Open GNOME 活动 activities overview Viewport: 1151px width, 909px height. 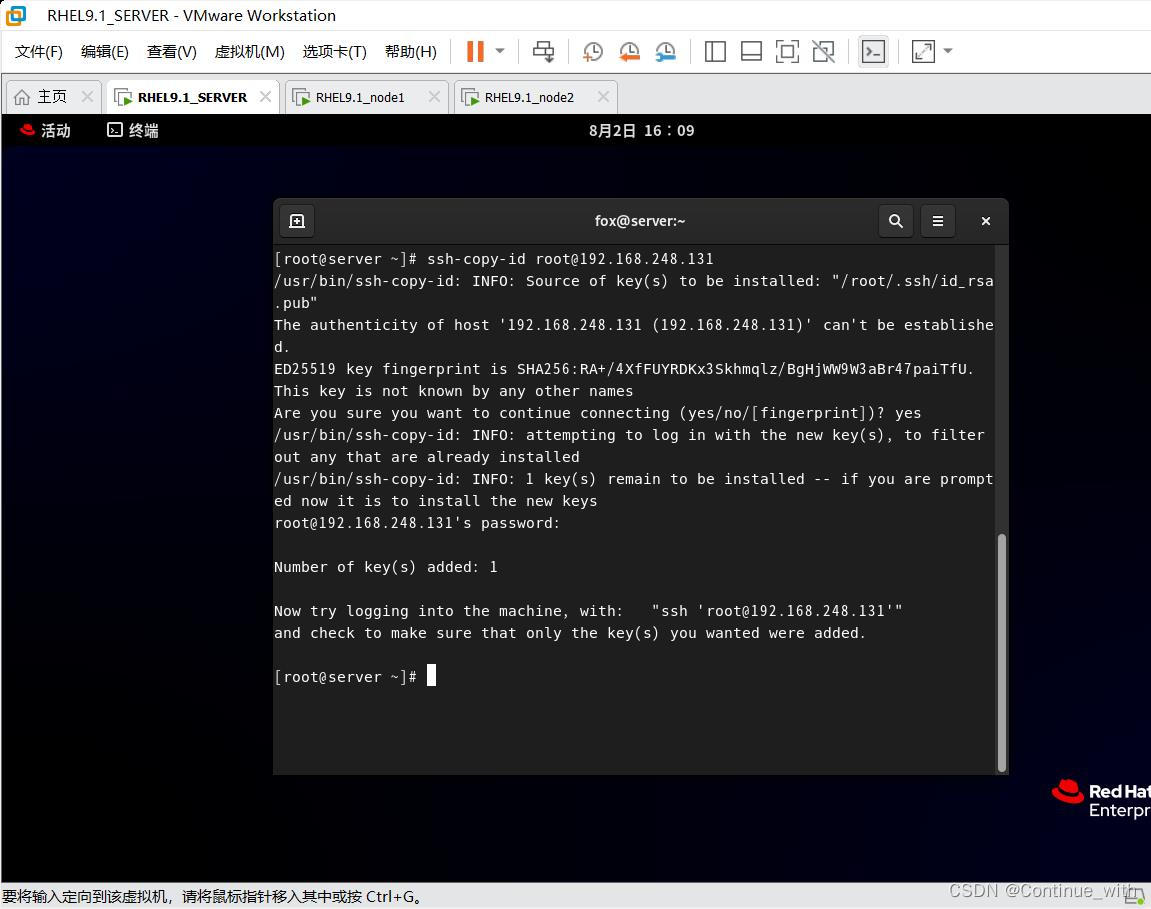pyautogui.click(x=46, y=131)
